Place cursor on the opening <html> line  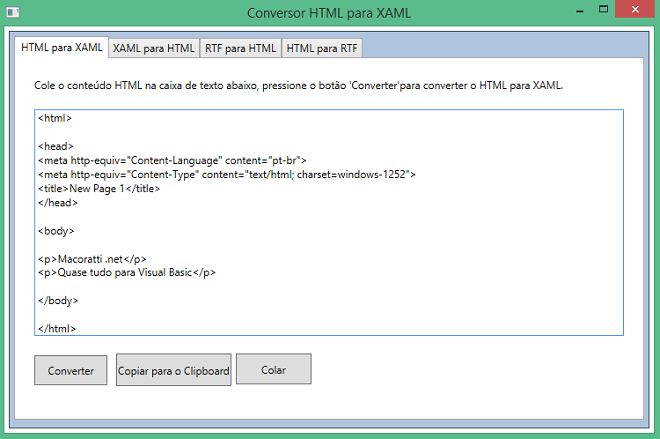click(55, 118)
